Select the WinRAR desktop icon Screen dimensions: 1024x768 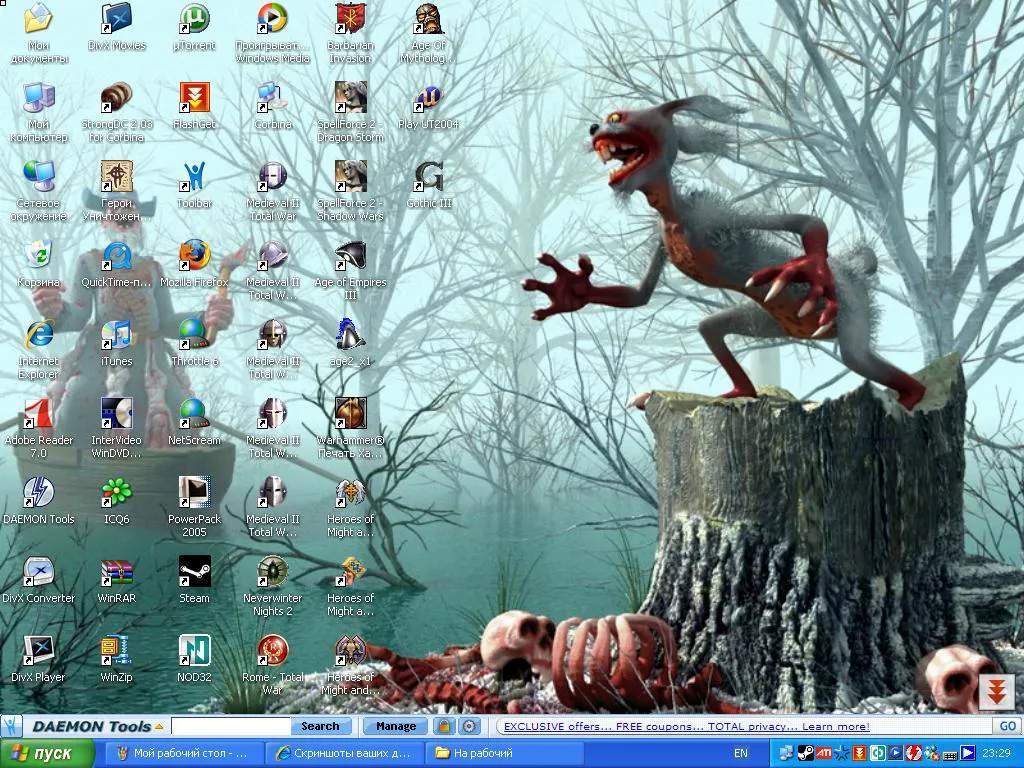click(x=116, y=579)
